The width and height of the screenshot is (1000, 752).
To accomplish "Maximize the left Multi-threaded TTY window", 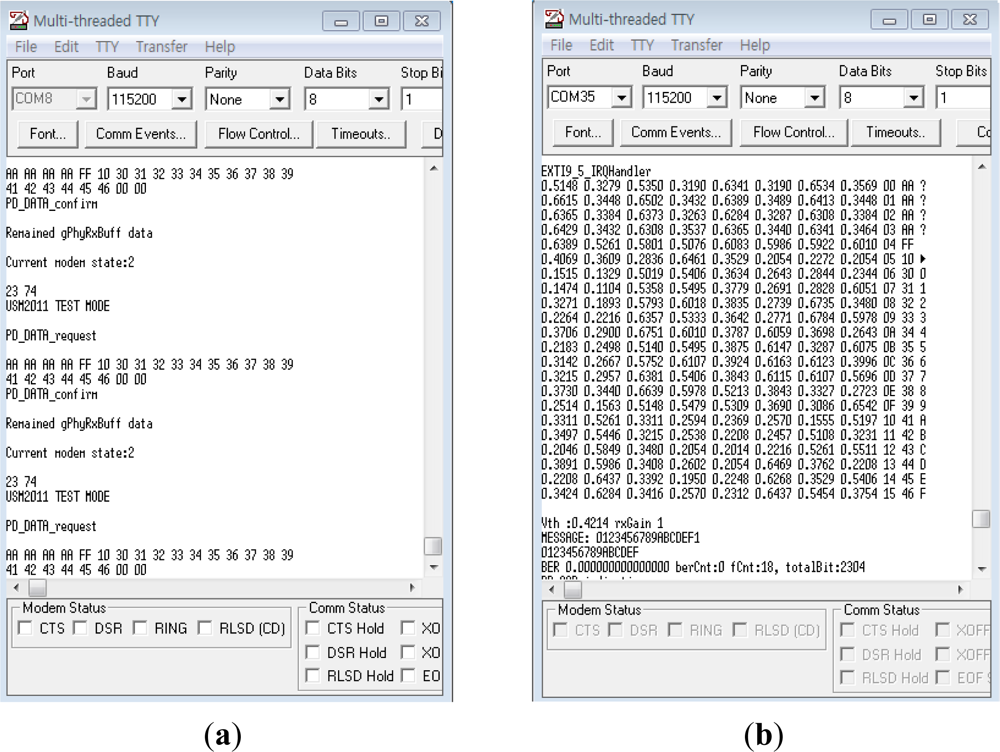I will (x=381, y=21).
